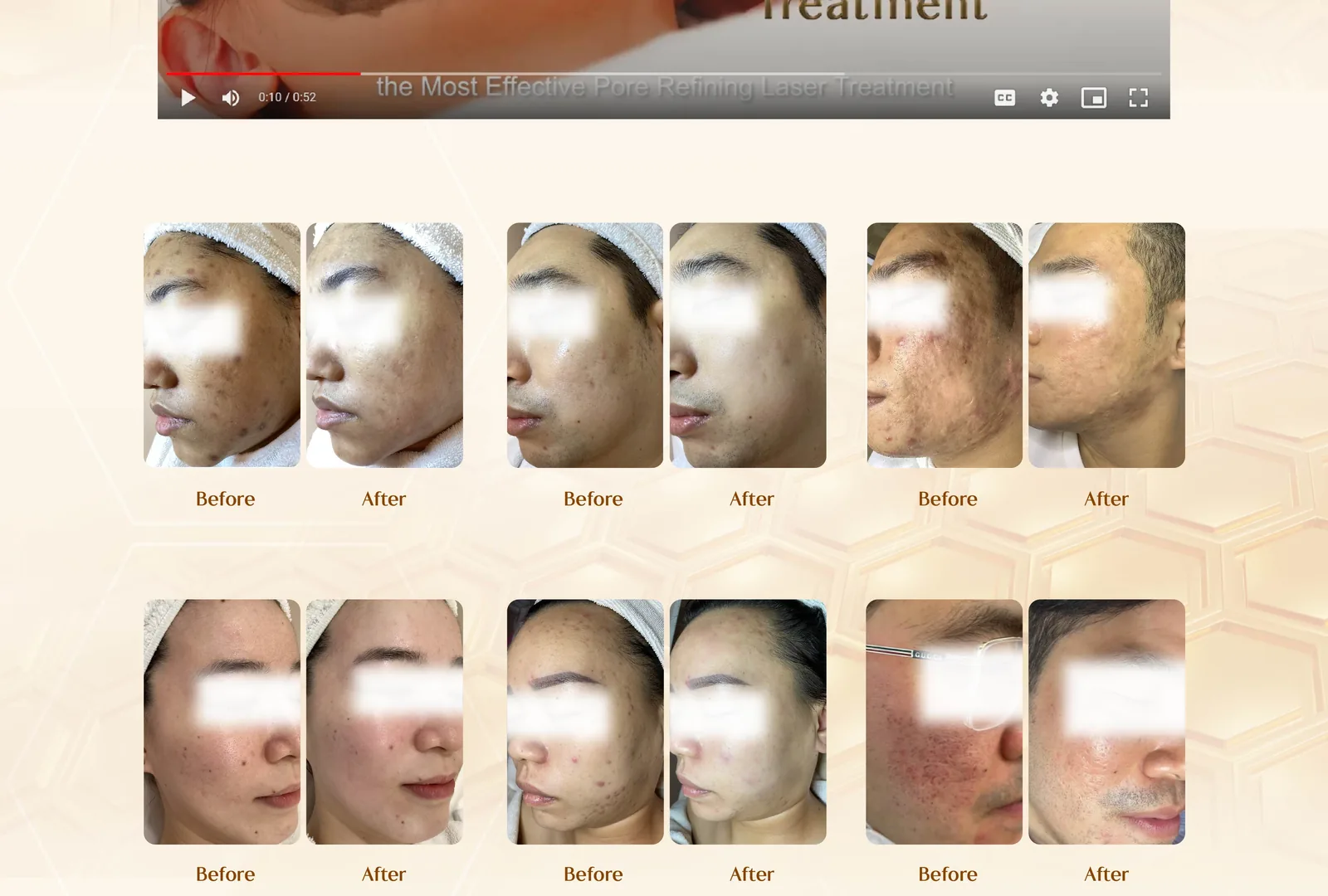
Task: Switch video to miniplayer mode
Action: point(1094,98)
